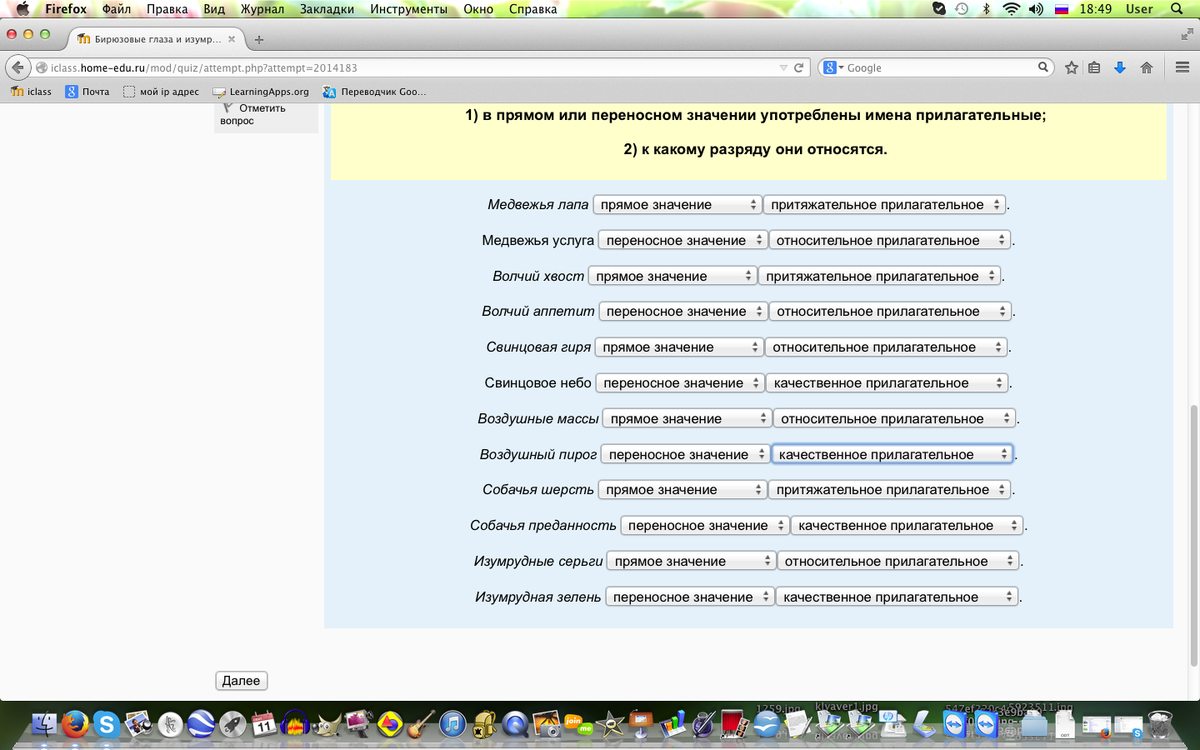1200x750 pixels.
Task: Open Firefox downloads arrow
Action: (1120, 68)
